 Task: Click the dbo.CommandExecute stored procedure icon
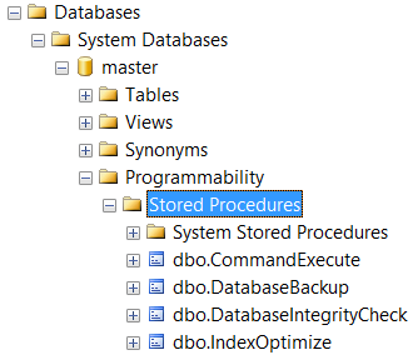click(x=156, y=259)
